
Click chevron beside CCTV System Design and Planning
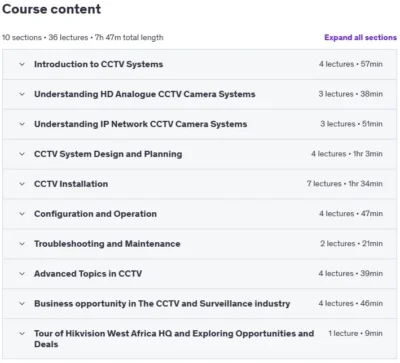pos(22,154)
